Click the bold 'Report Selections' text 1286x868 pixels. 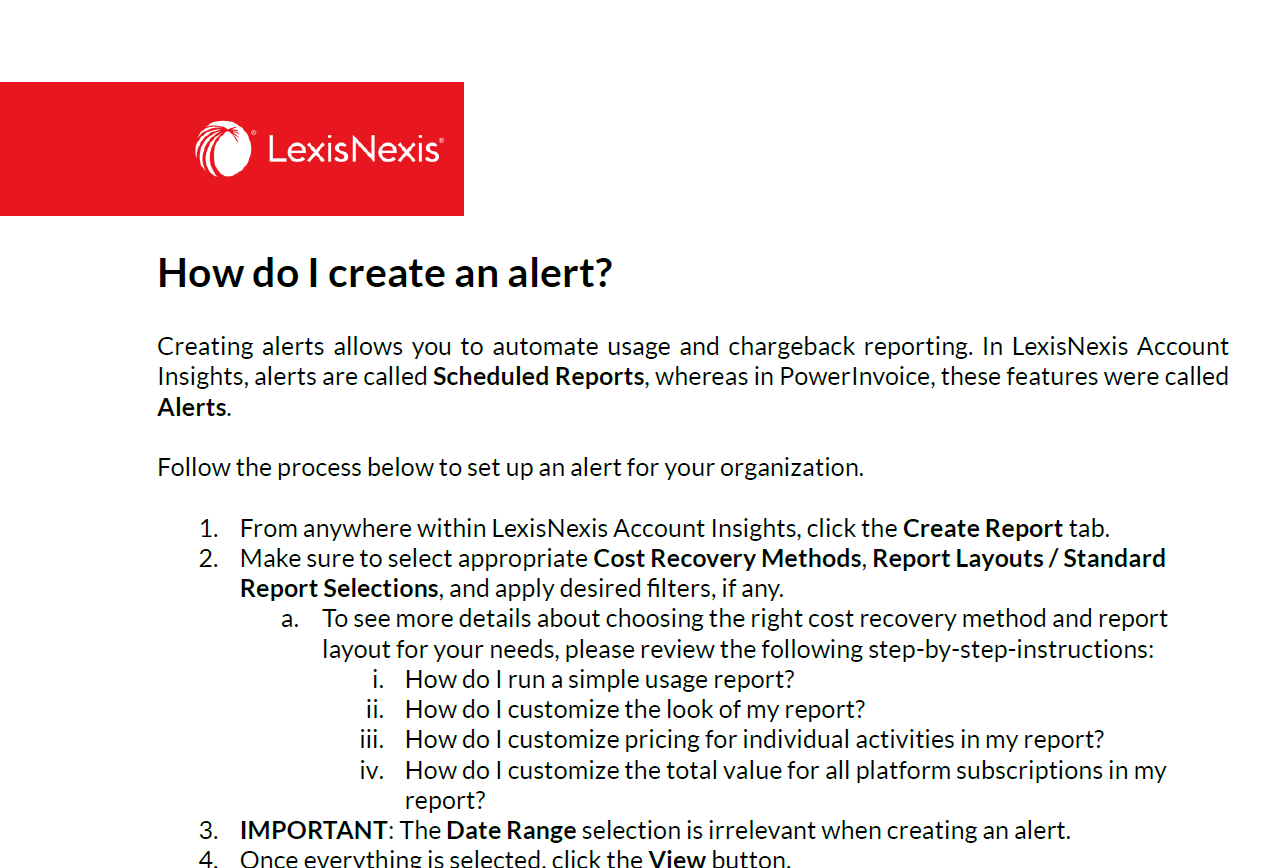pos(339,588)
